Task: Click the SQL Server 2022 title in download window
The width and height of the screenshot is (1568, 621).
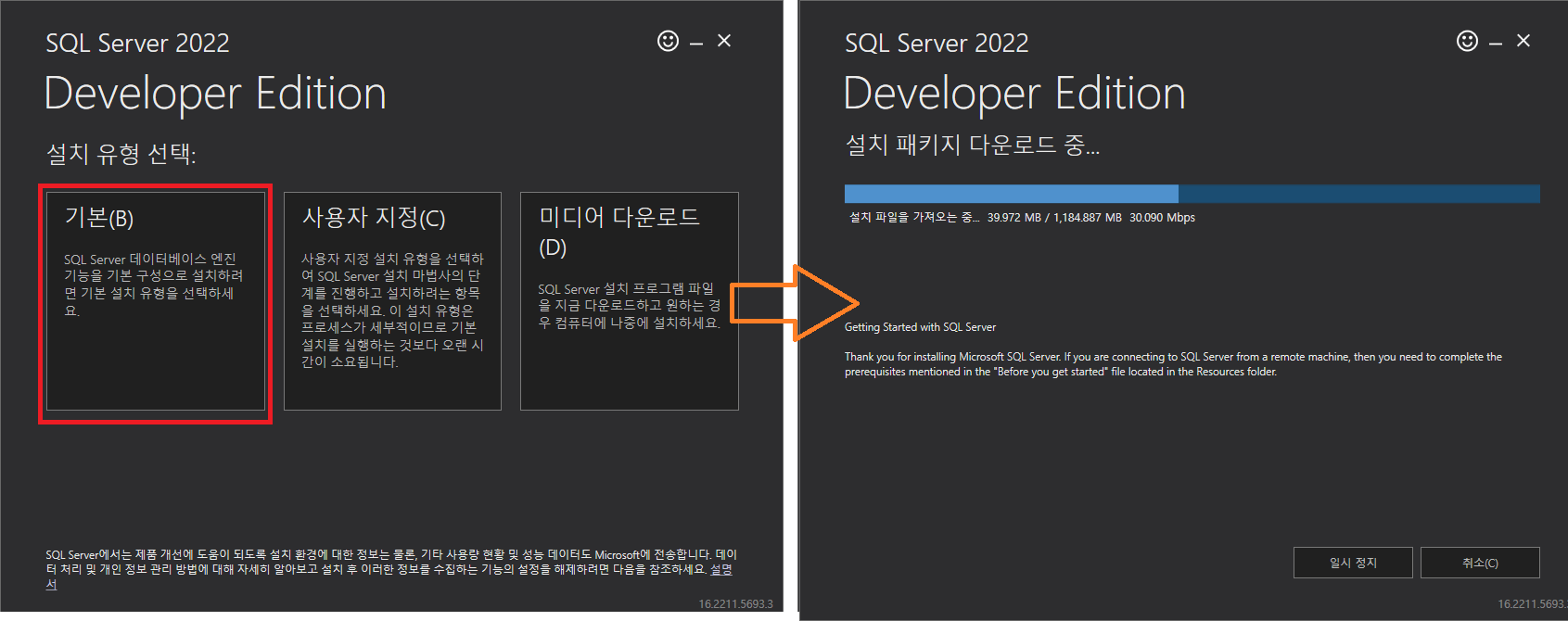Action: 937,43
